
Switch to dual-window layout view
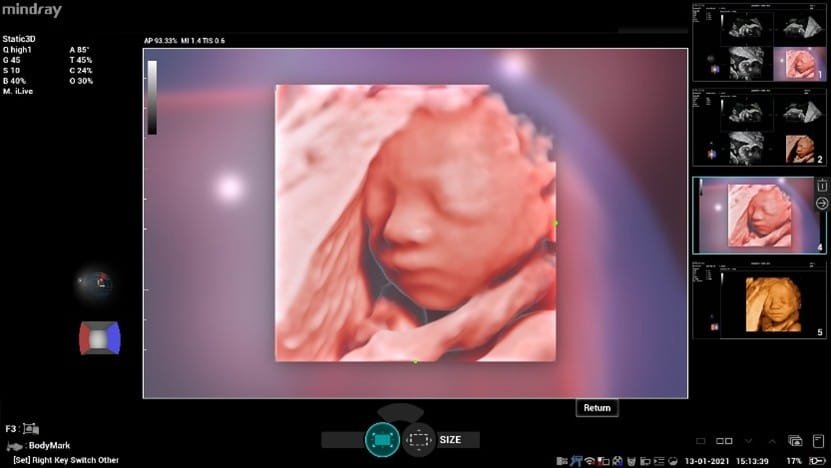pyautogui.click(x=725, y=440)
